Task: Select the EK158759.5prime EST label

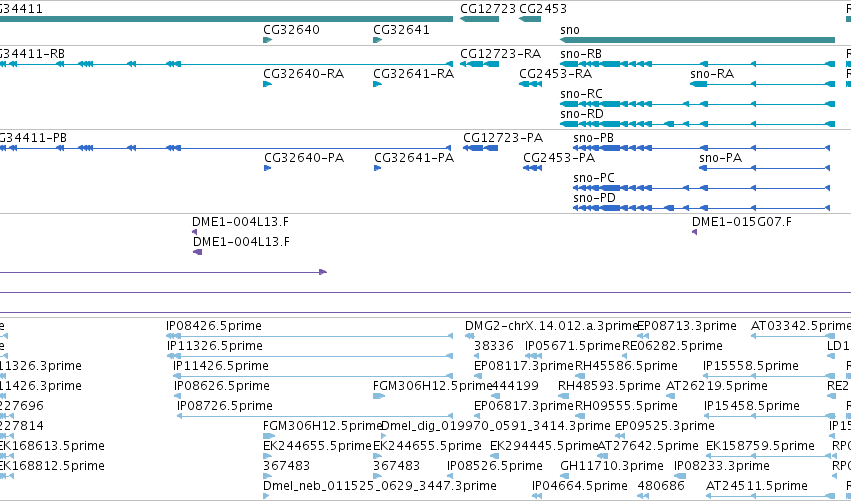Action: [760, 446]
